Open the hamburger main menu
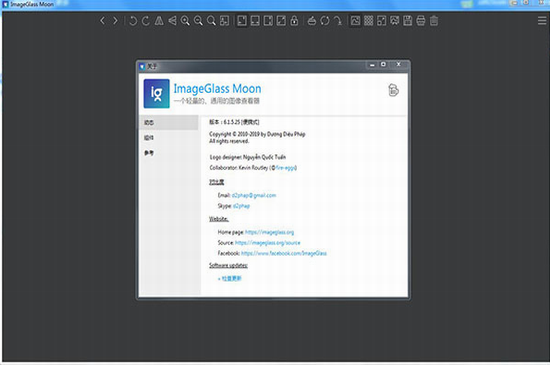 click(x=542, y=21)
